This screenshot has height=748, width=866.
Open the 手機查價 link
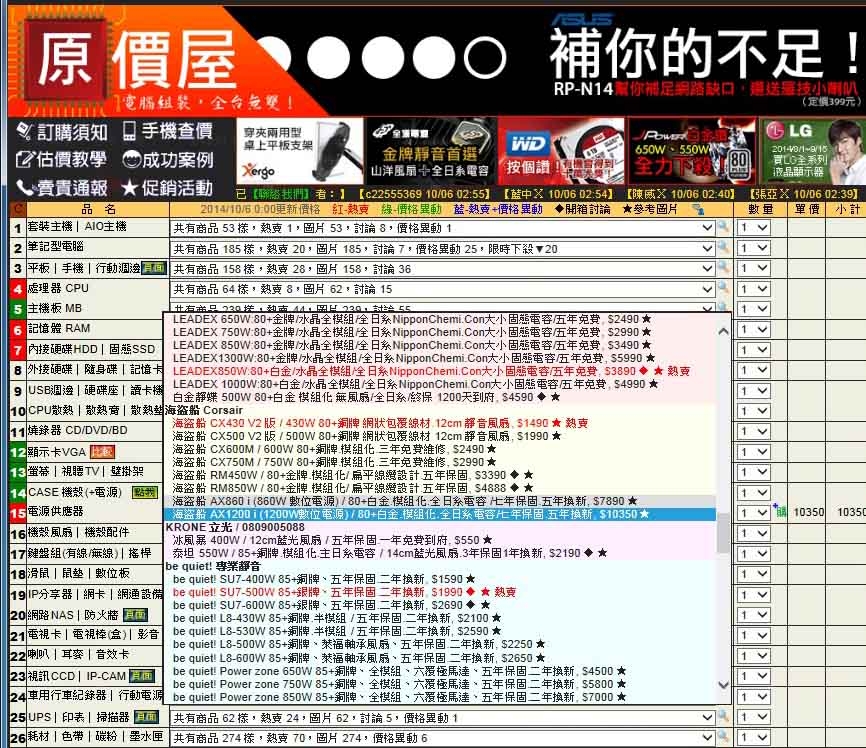click(x=168, y=131)
